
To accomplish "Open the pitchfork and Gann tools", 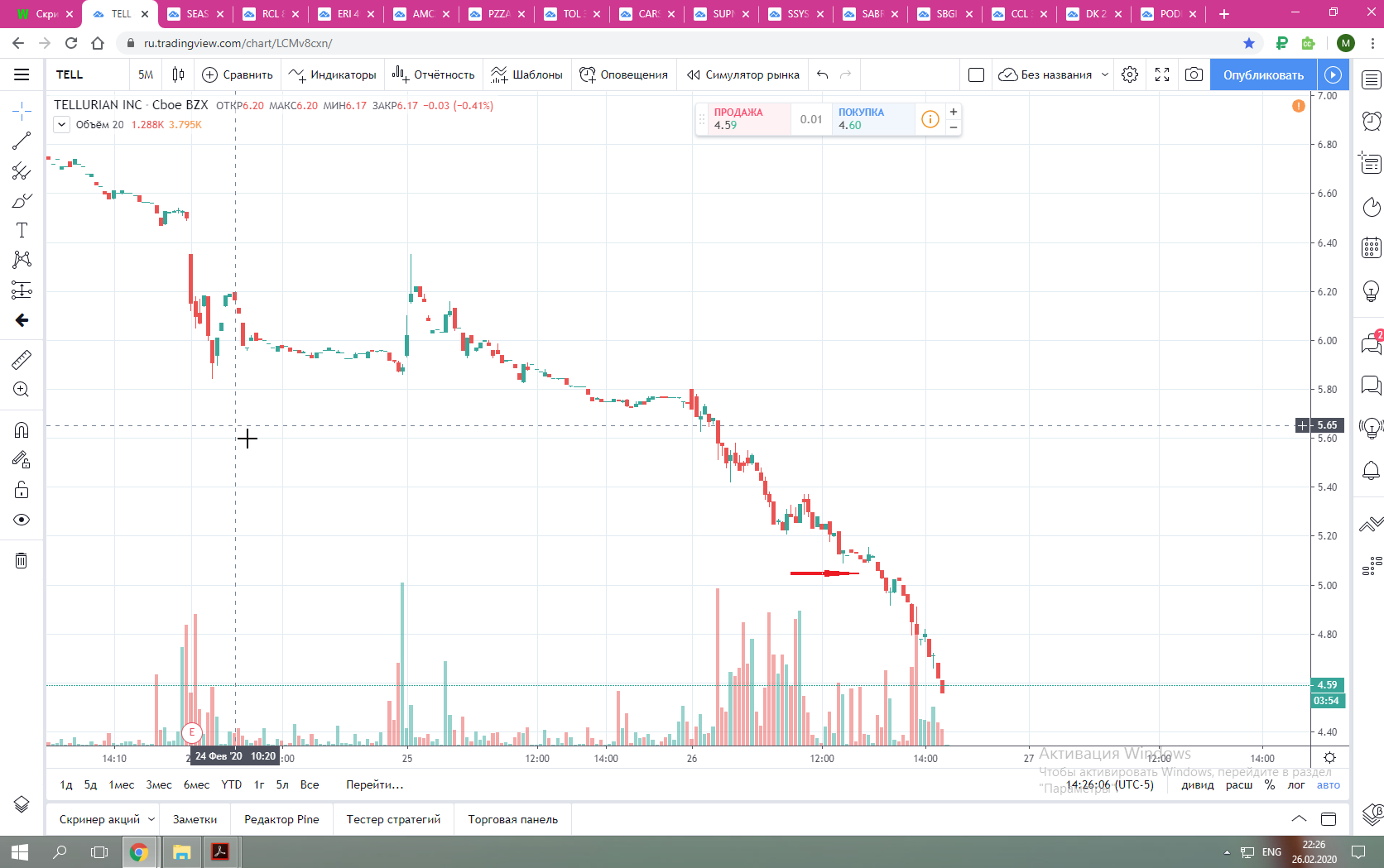I will click(x=22, y=171).
